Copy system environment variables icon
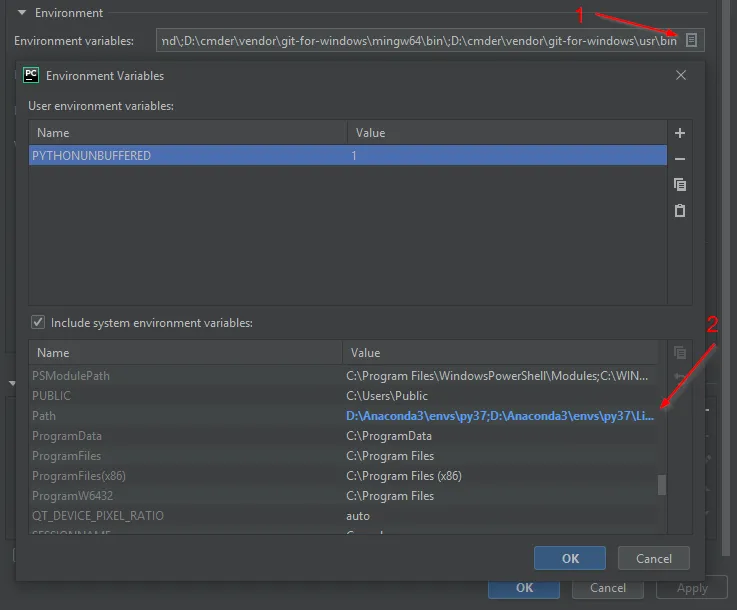Image resolution: width=737 pixels, height=610 pixels. (x=680, y=352)
